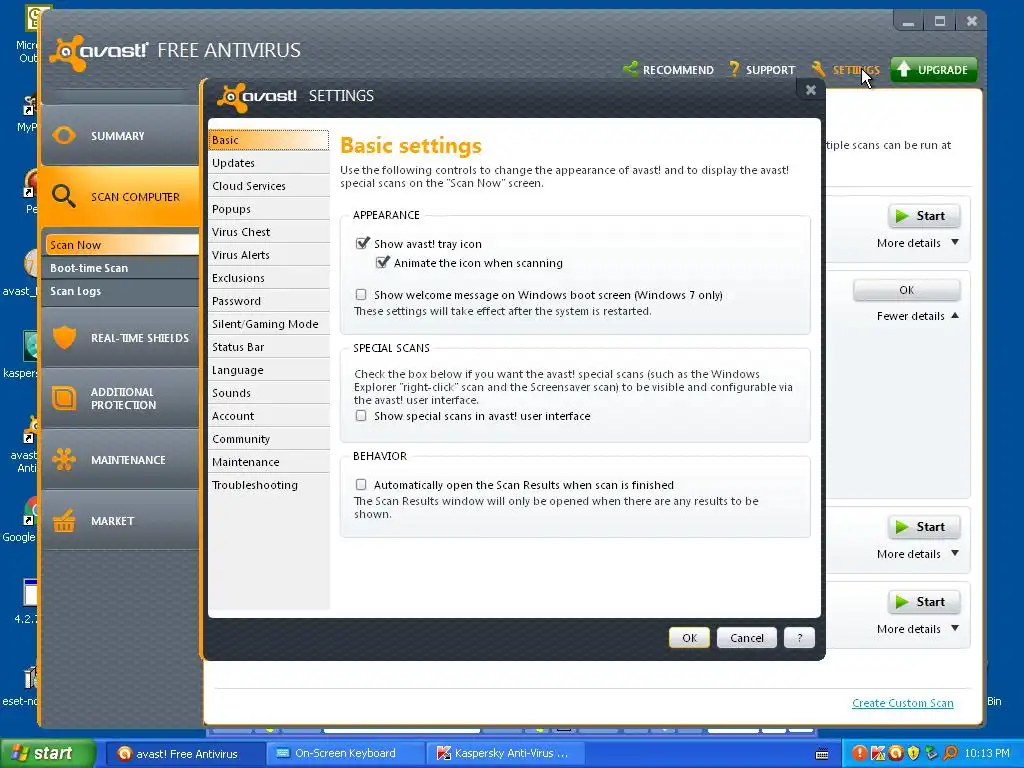Open the Cloud Services settings category

(x=268, y=185)
